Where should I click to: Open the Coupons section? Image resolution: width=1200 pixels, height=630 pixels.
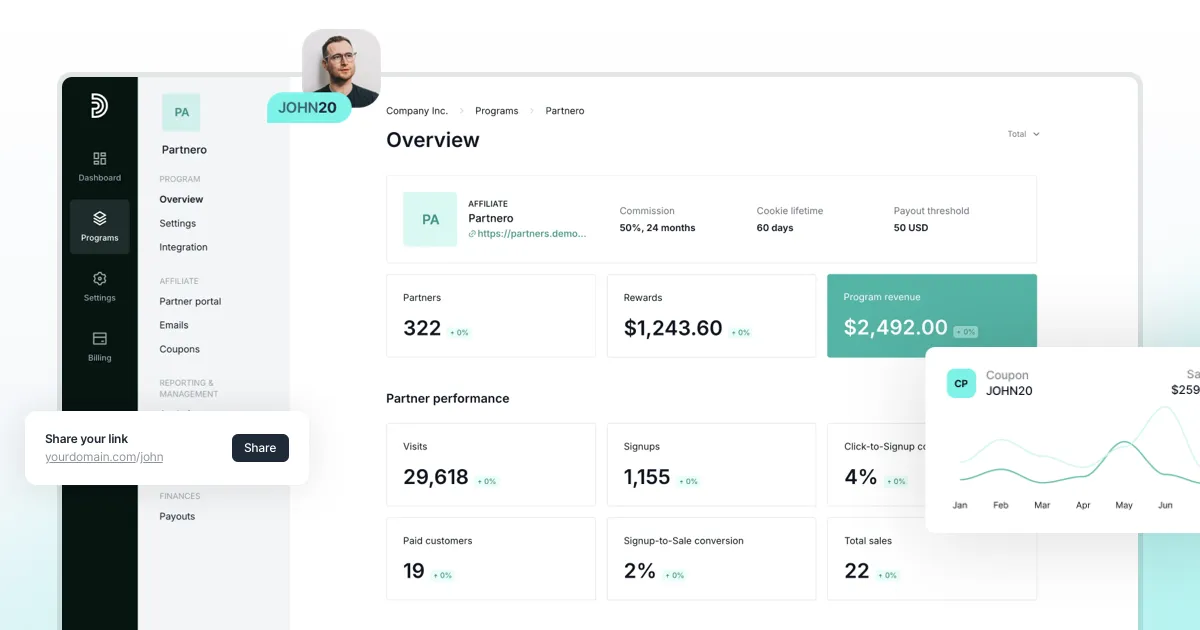[x=179, y=349]
